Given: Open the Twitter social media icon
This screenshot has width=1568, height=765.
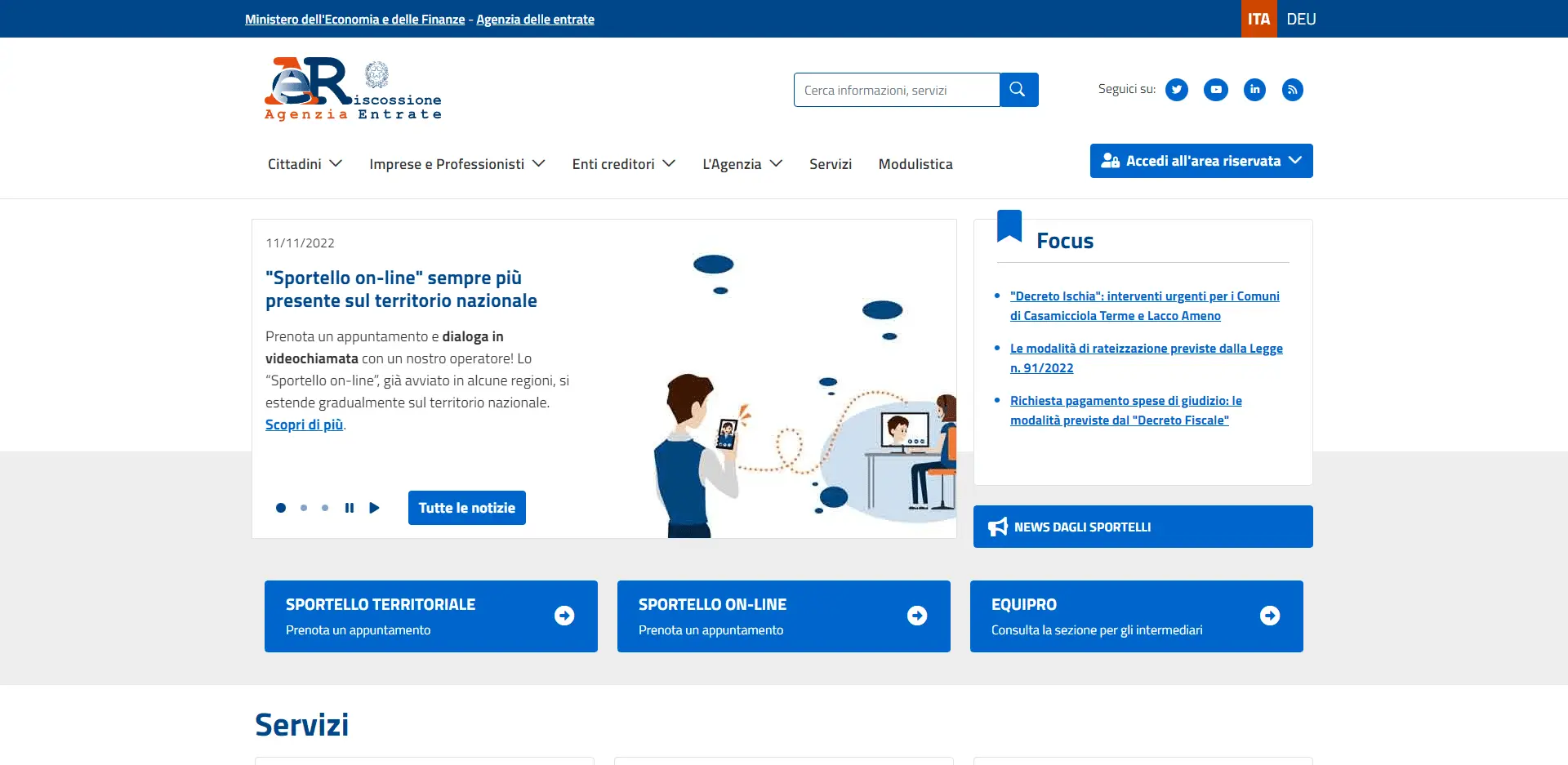Looking at the screenshot, I should coord(1176,90).
